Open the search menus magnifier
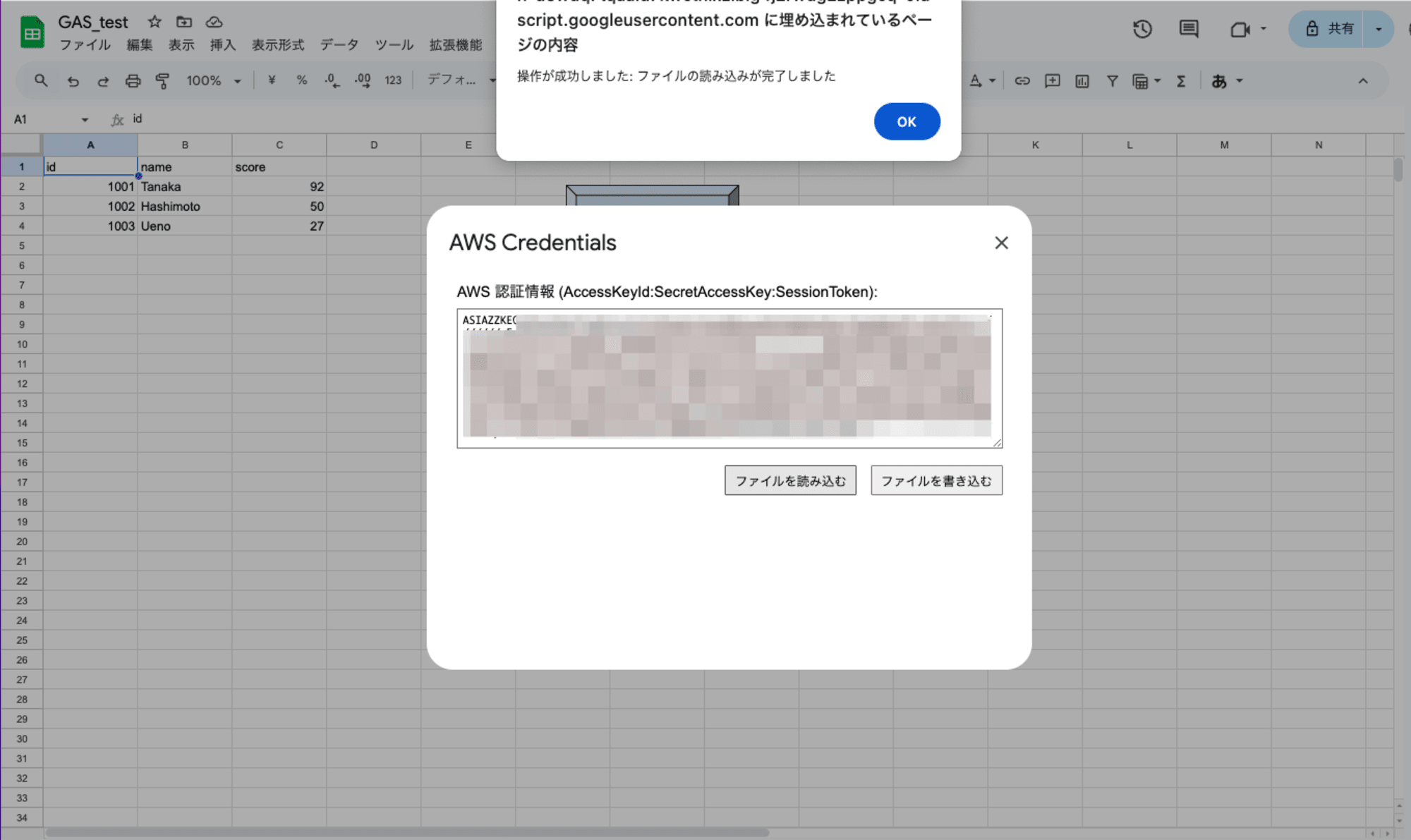 [41, 80]
